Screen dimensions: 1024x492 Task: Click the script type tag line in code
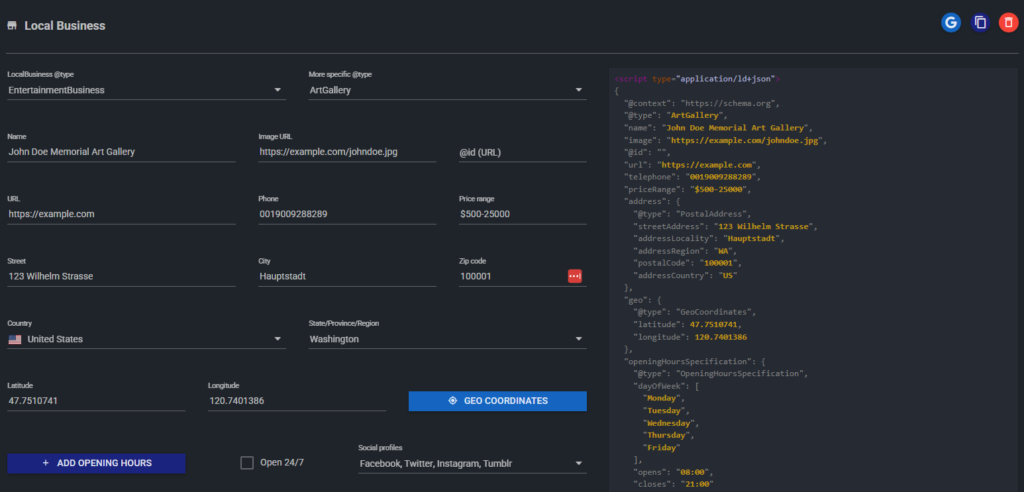(697, 78)
